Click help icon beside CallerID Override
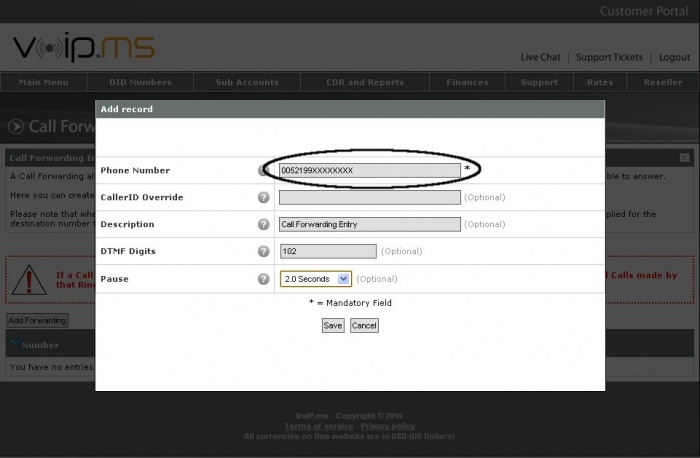Image resolution: width=700 pixels, height=458 pixels. tap(263, 197)
